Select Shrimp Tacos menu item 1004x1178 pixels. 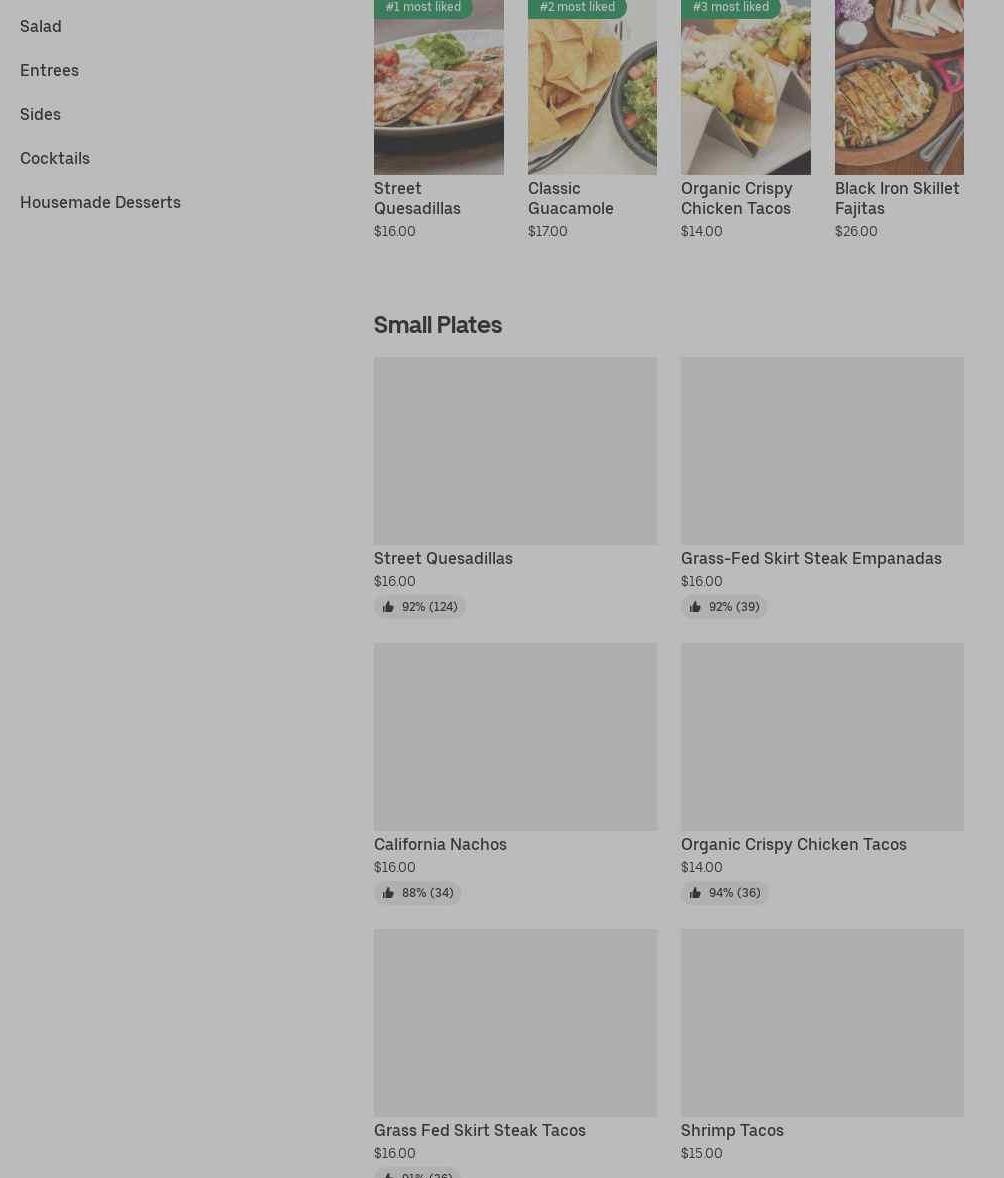pos(732,1130)
